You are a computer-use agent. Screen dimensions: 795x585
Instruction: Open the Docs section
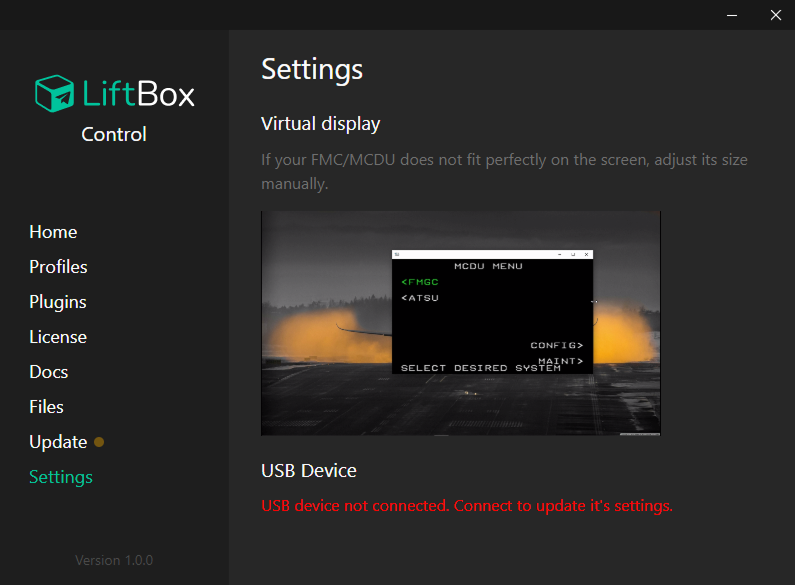click(x=49, y=372)
